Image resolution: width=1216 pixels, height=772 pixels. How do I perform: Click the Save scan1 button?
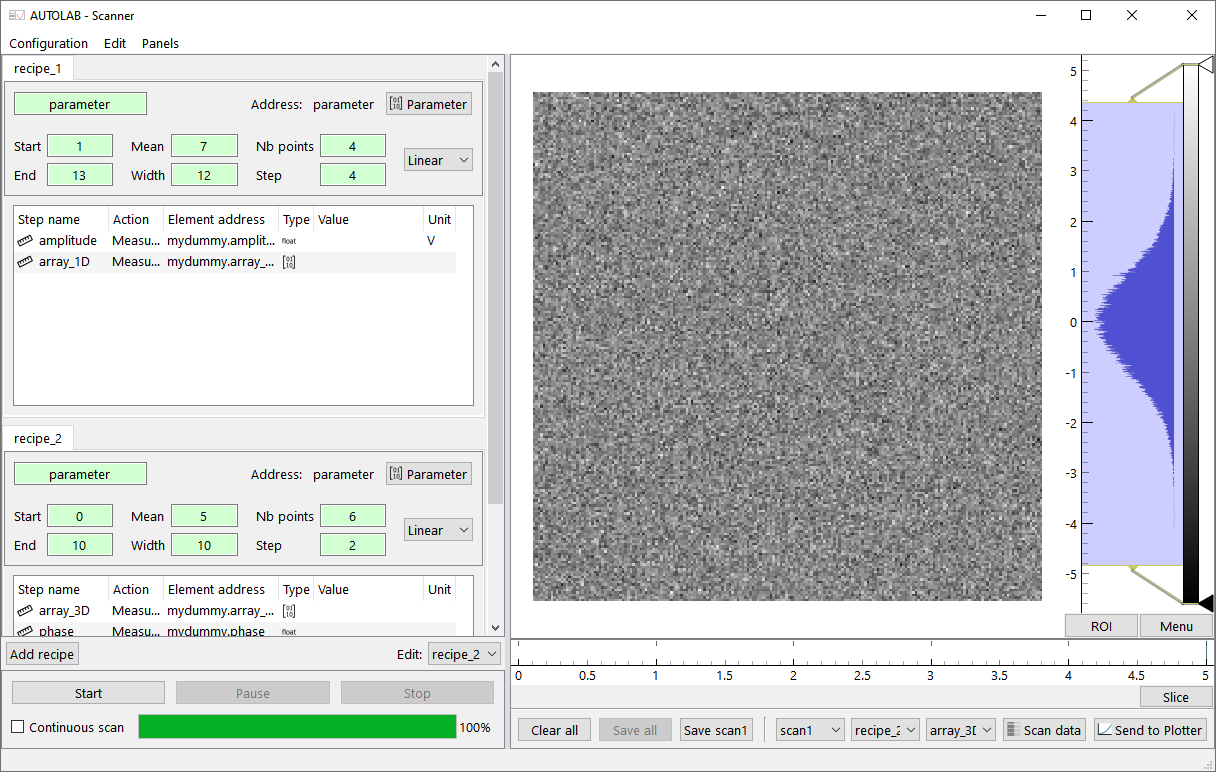pyautogui.click(x=716, y=730)
